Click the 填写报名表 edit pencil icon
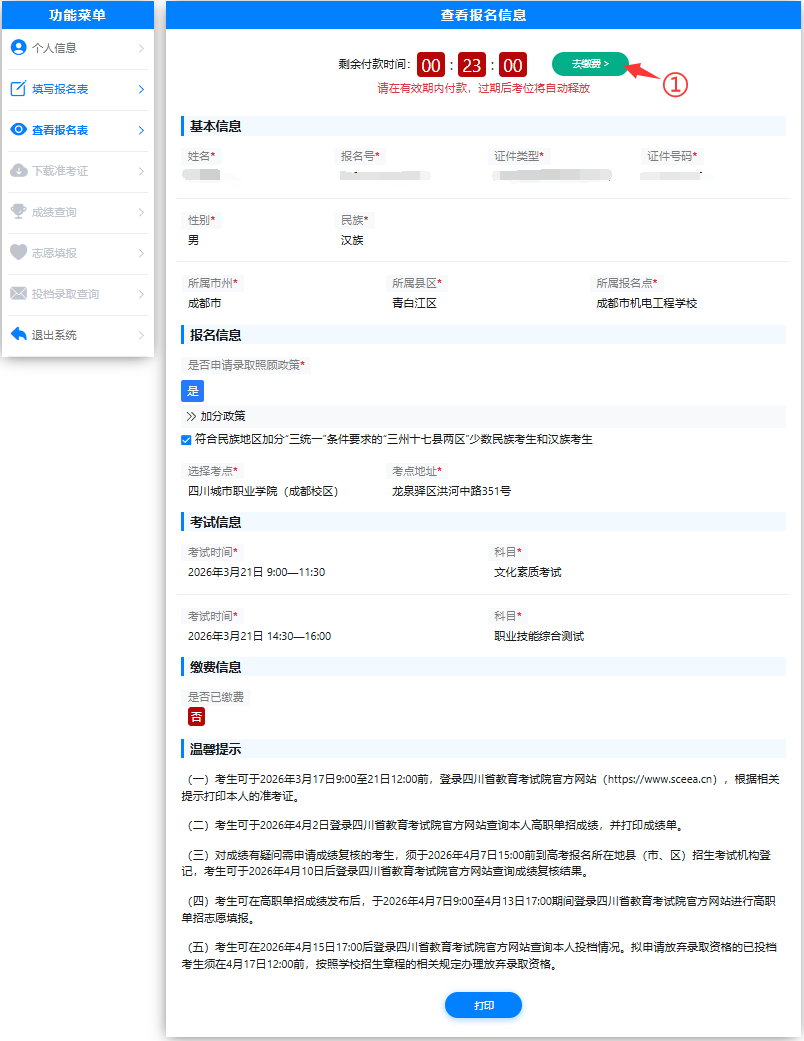 [18, 88]
